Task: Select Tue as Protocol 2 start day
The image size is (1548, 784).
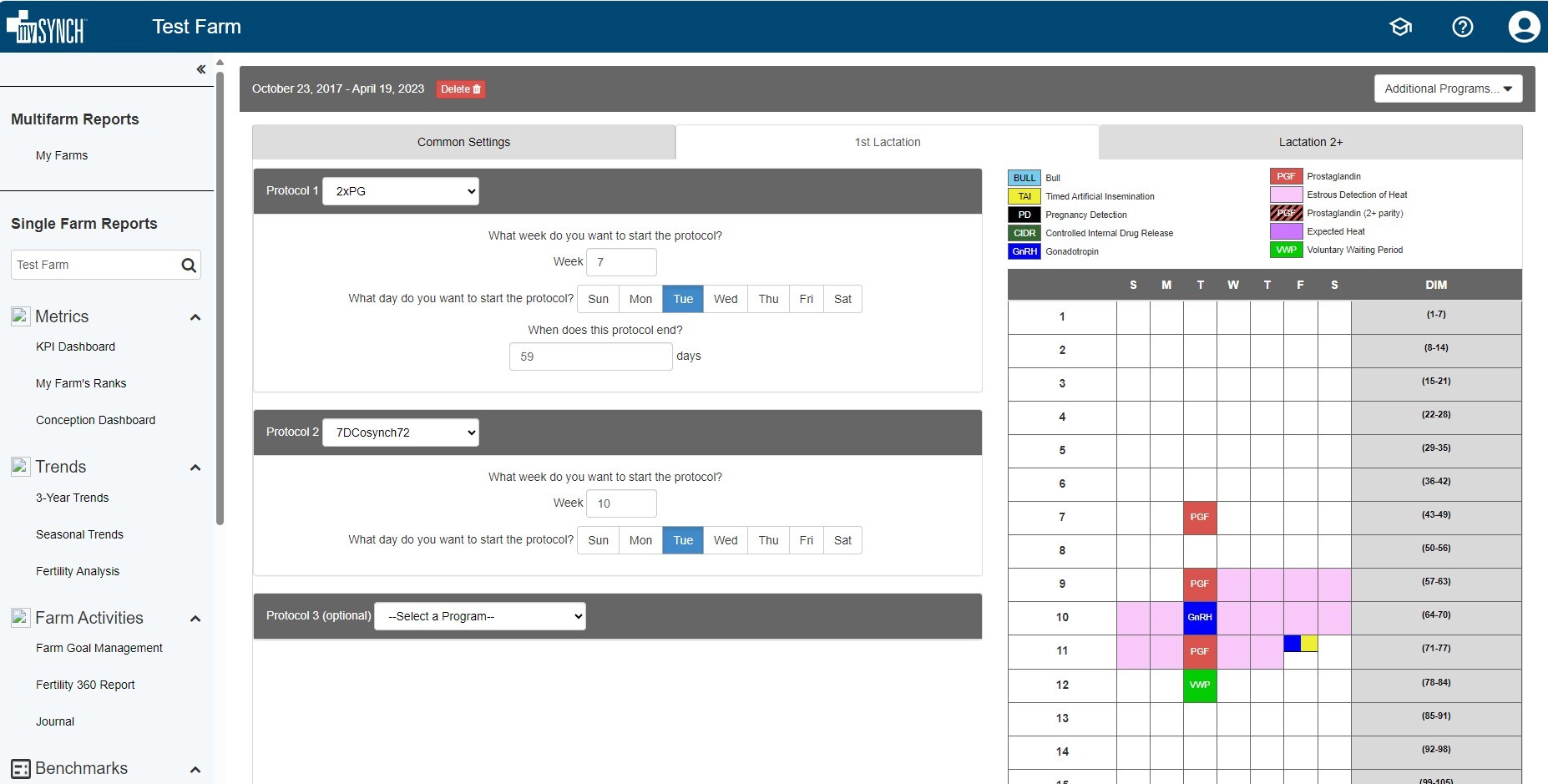Action: coord(683,540)
